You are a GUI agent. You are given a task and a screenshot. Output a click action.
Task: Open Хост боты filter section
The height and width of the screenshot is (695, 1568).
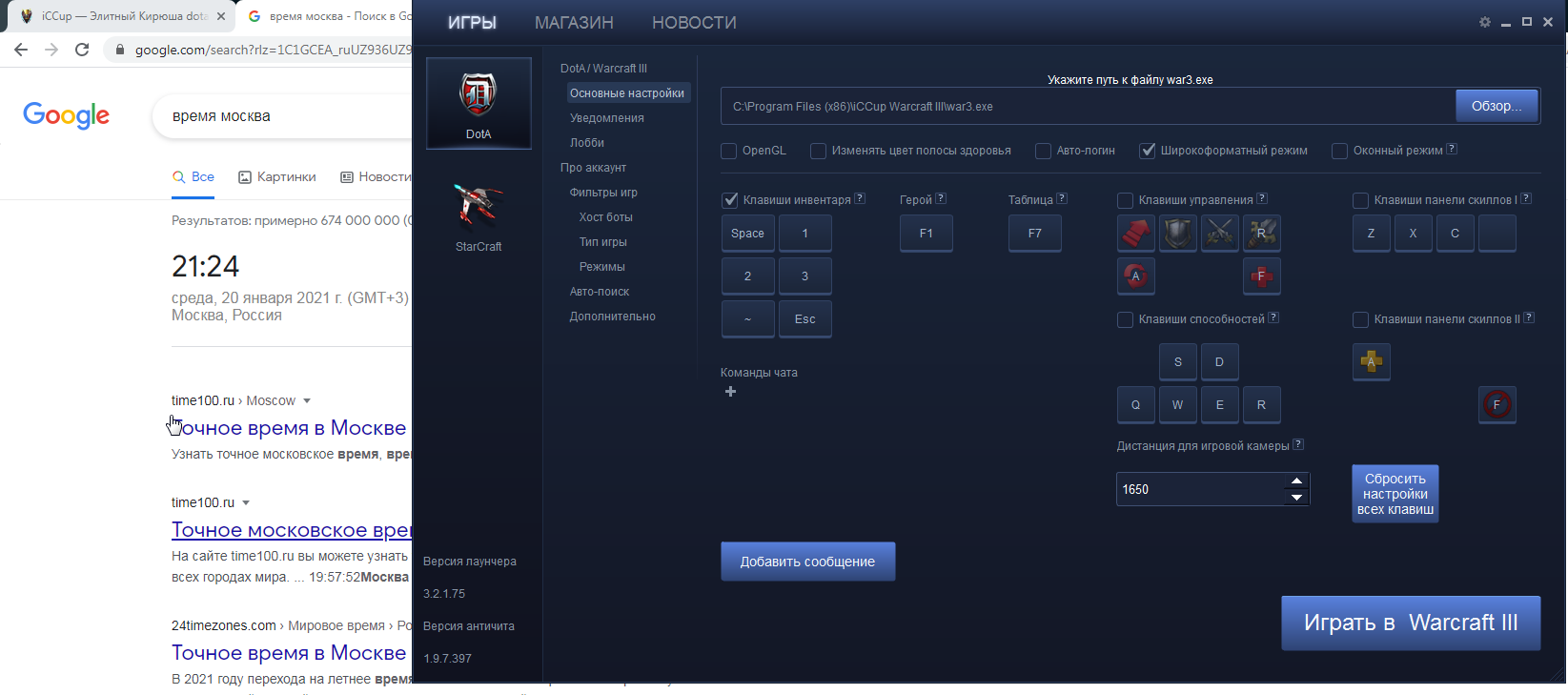605,217
